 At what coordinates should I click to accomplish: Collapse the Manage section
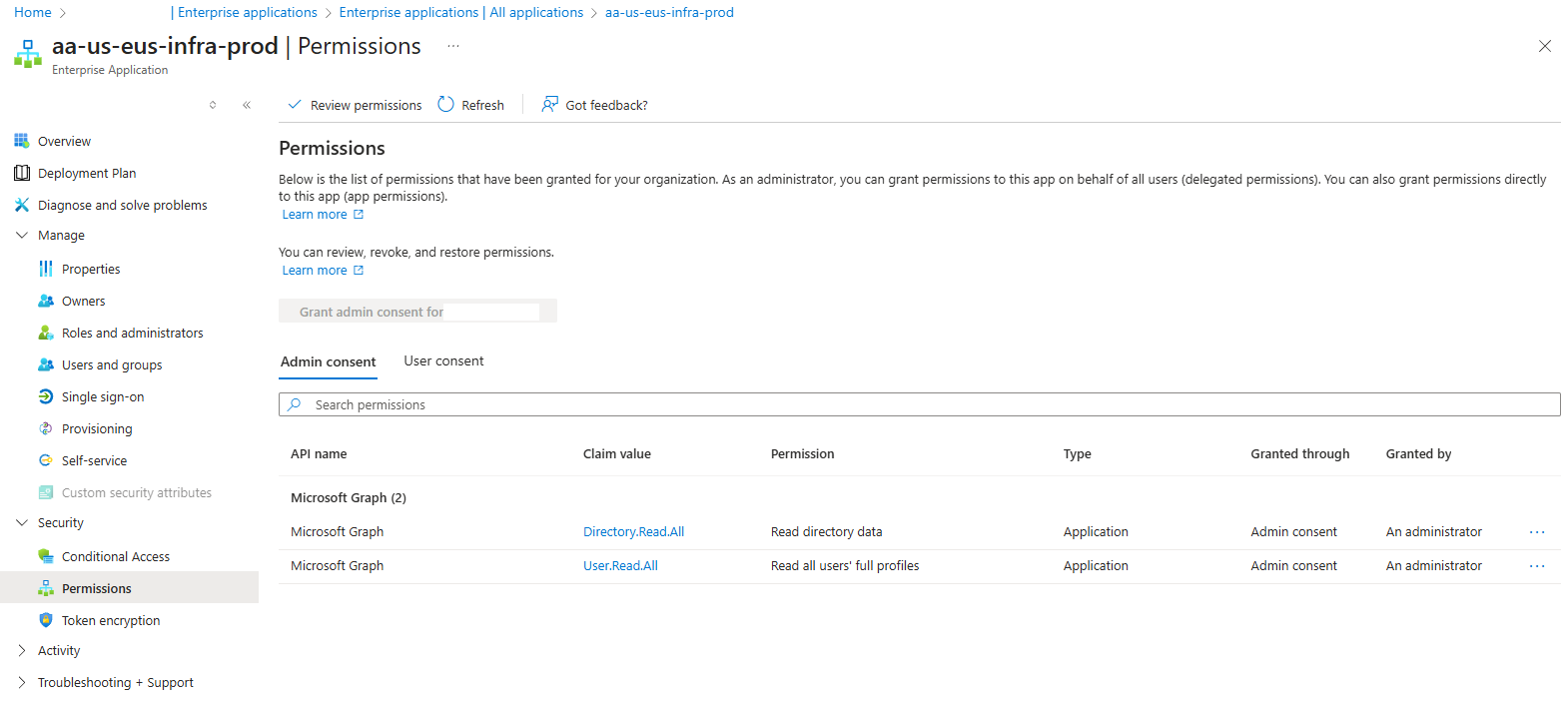tap(22, 236)
